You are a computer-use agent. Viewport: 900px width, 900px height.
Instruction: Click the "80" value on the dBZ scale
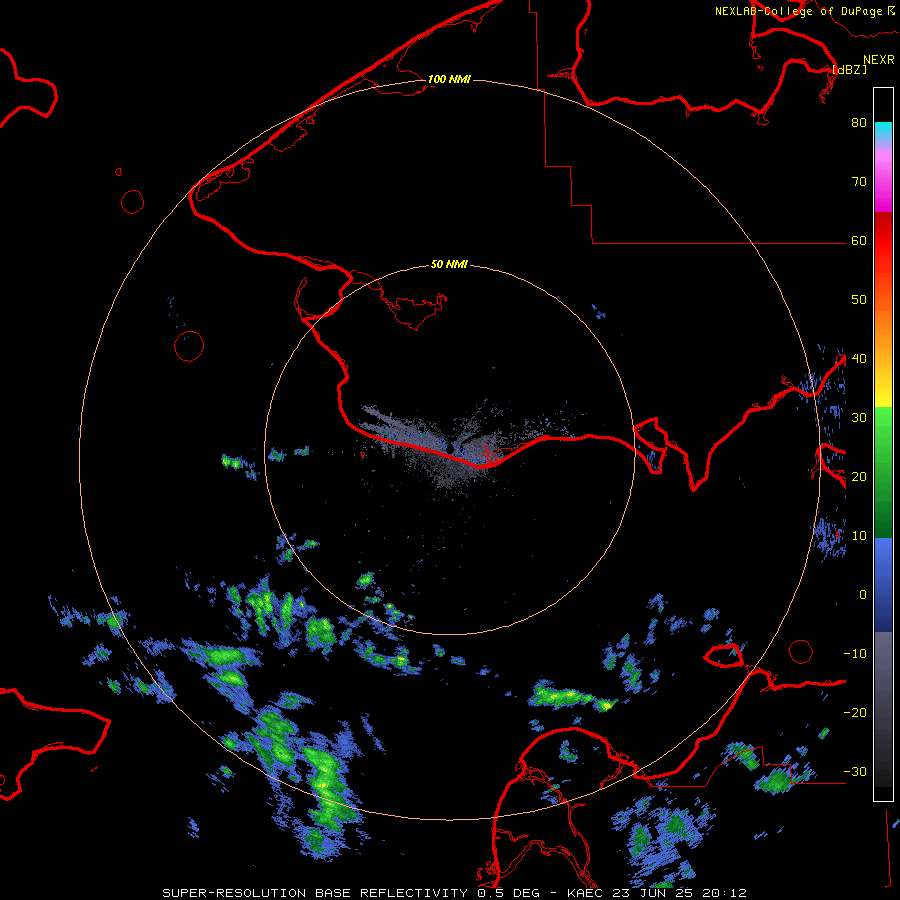tap(859, 122)
